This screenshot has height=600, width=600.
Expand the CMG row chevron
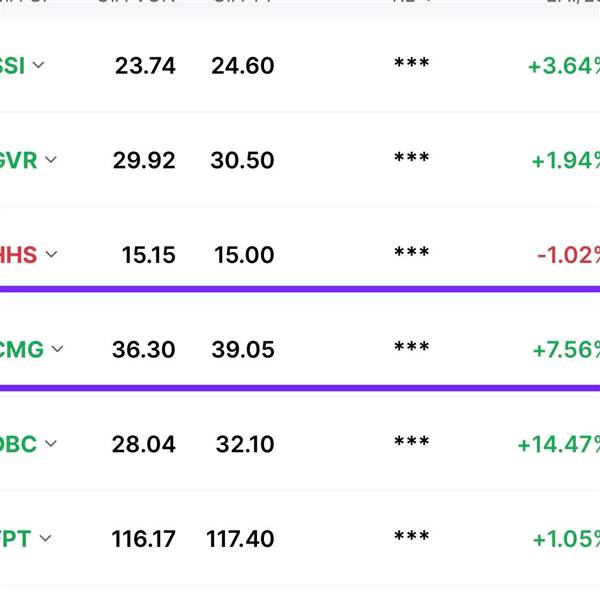tap(57, 349)
